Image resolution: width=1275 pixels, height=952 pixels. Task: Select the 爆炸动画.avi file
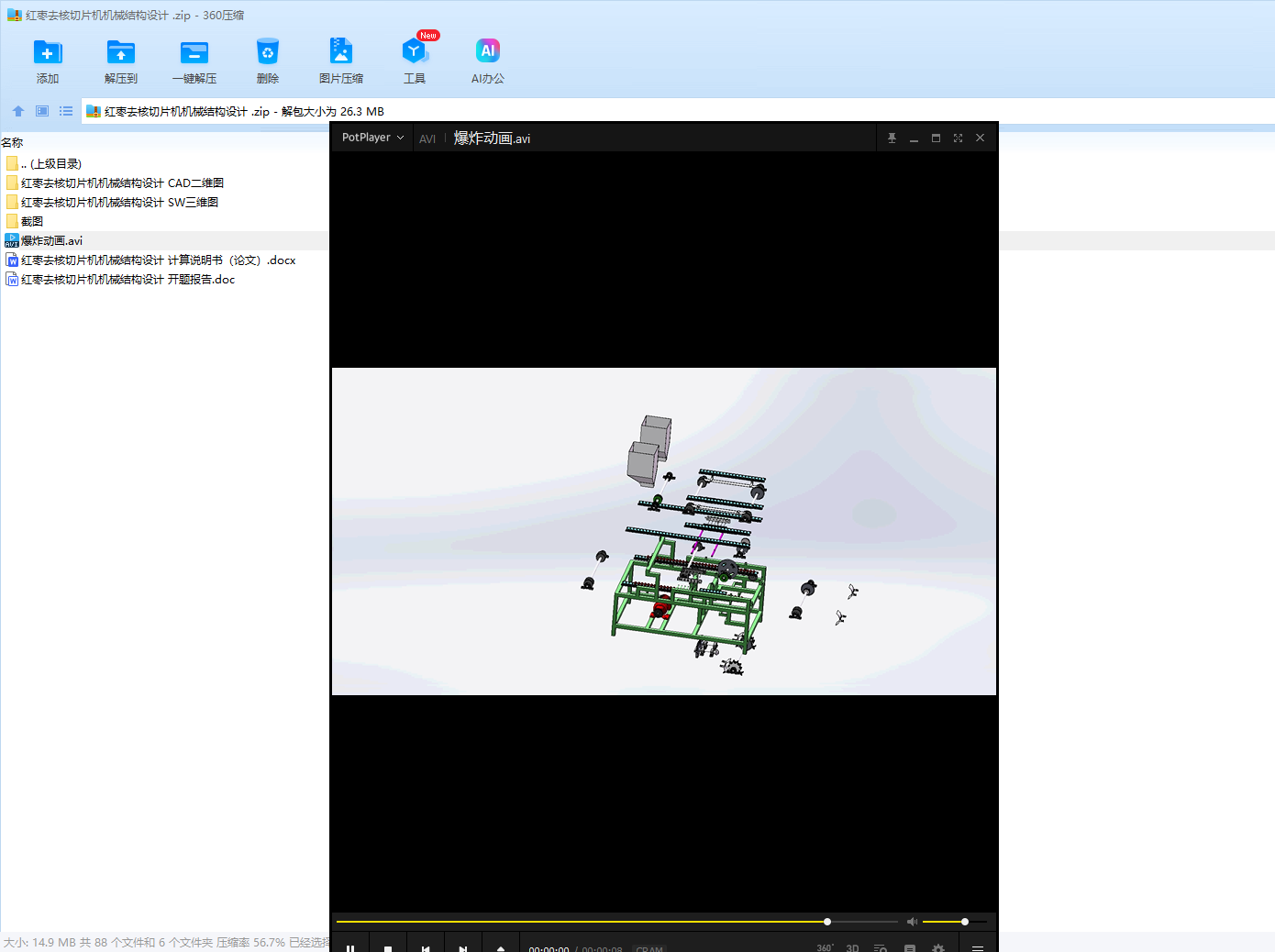tap(51, 241)
